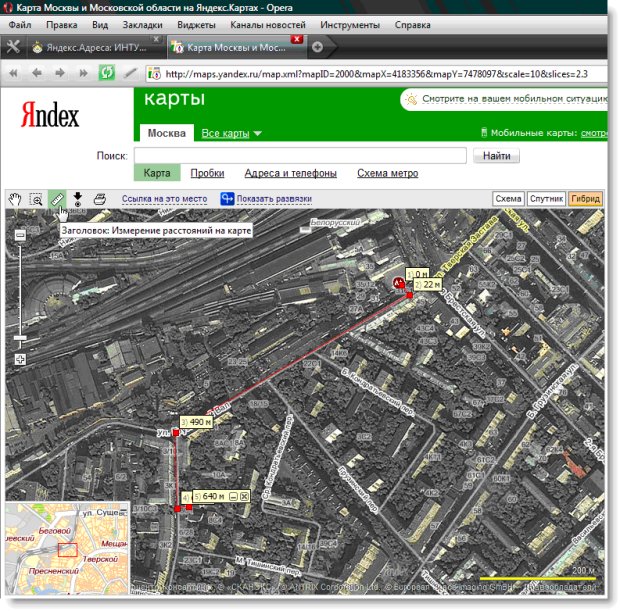Select the Карта Москвы browser tab
This screenshot has width=620, height=611.
tap(235, 47)
